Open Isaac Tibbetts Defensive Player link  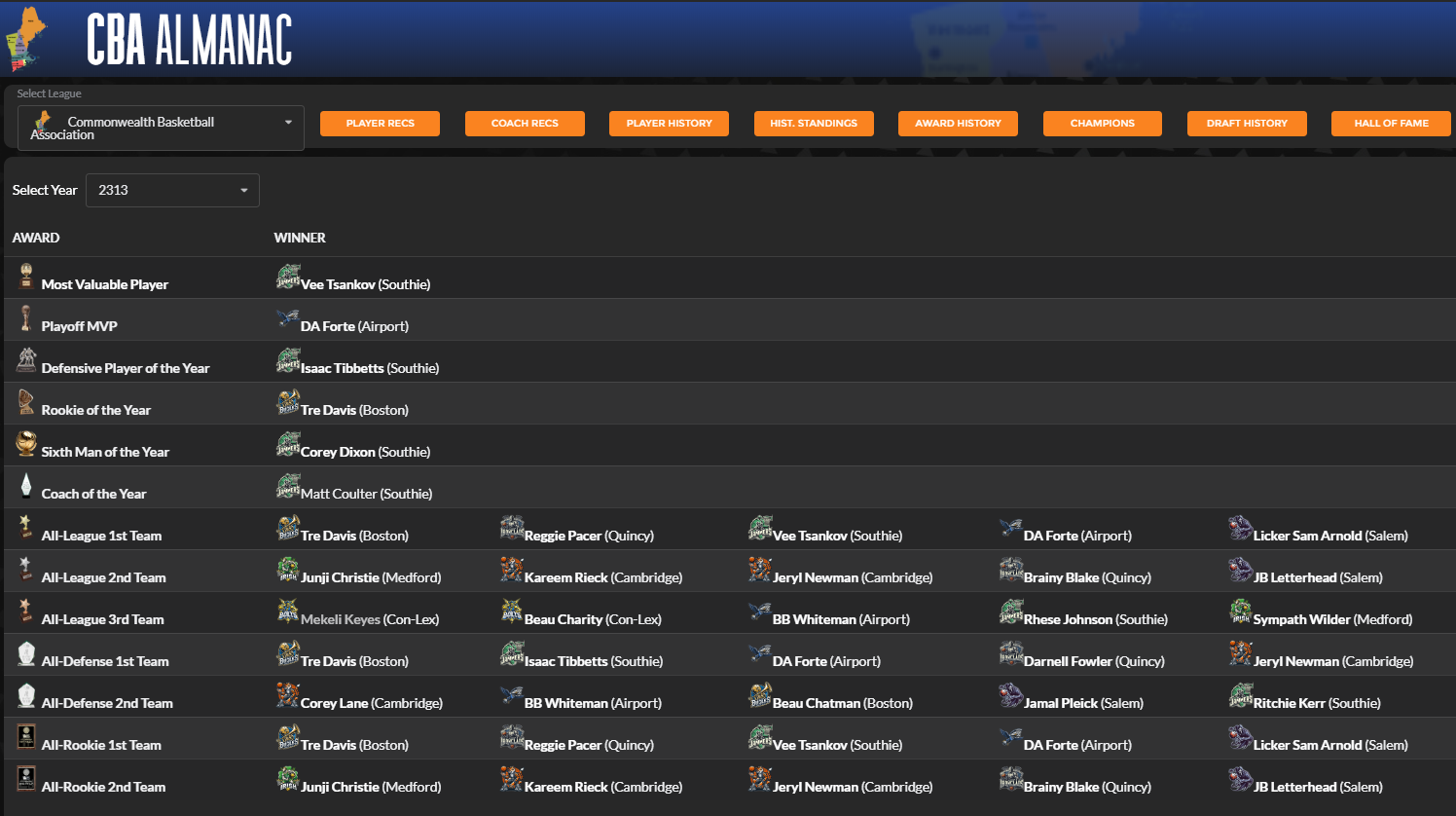pyautogui.click(x=343, y=369)
